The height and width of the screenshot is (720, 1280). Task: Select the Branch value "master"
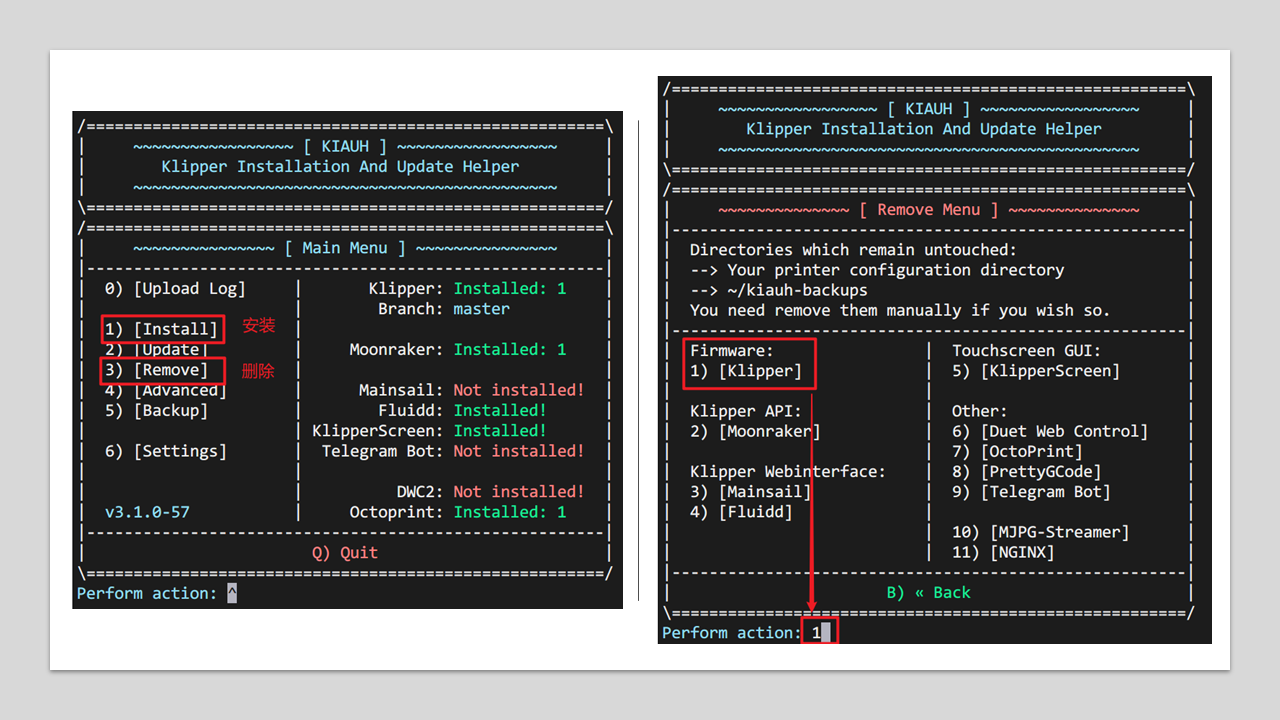481,309
